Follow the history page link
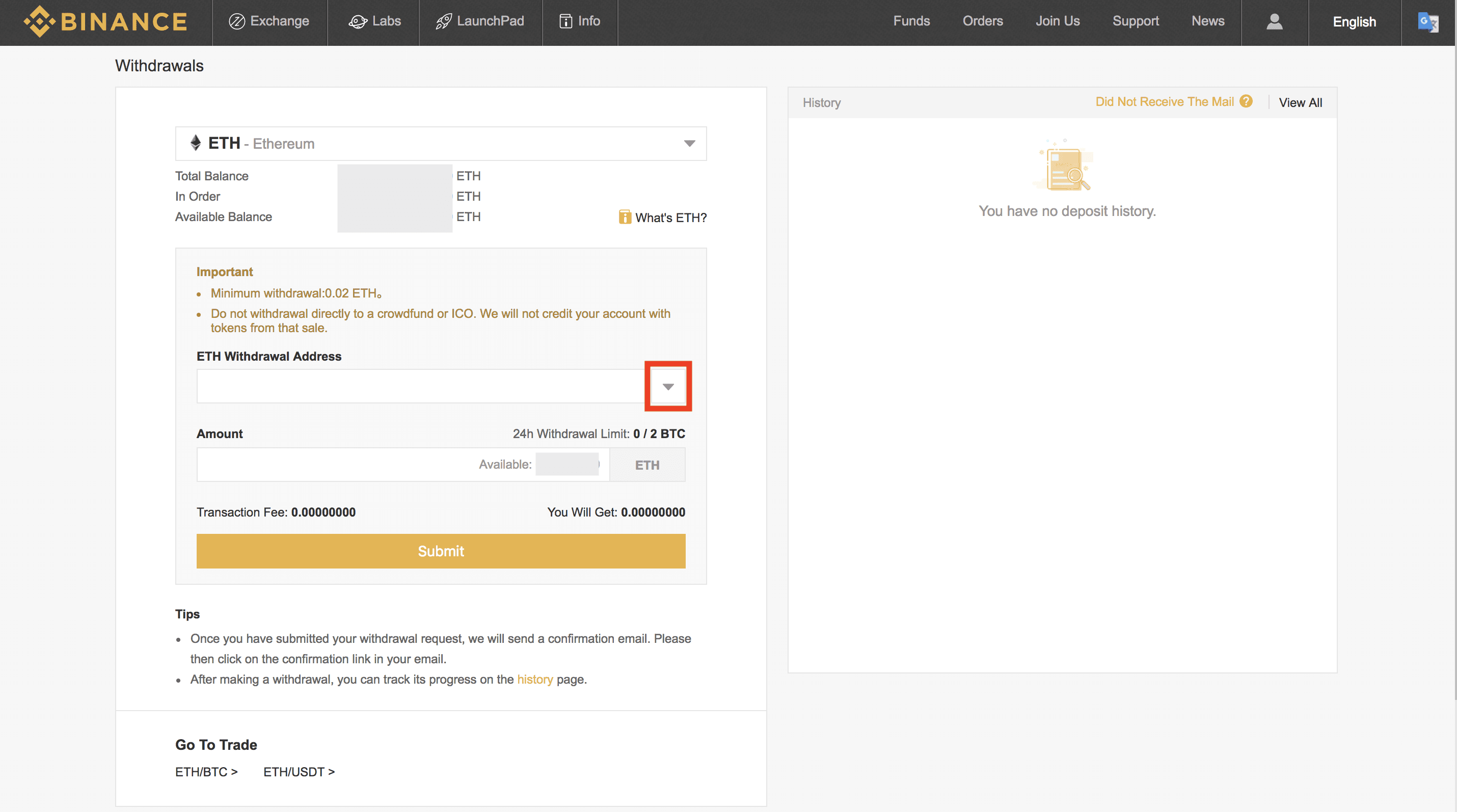 point(534,679)
